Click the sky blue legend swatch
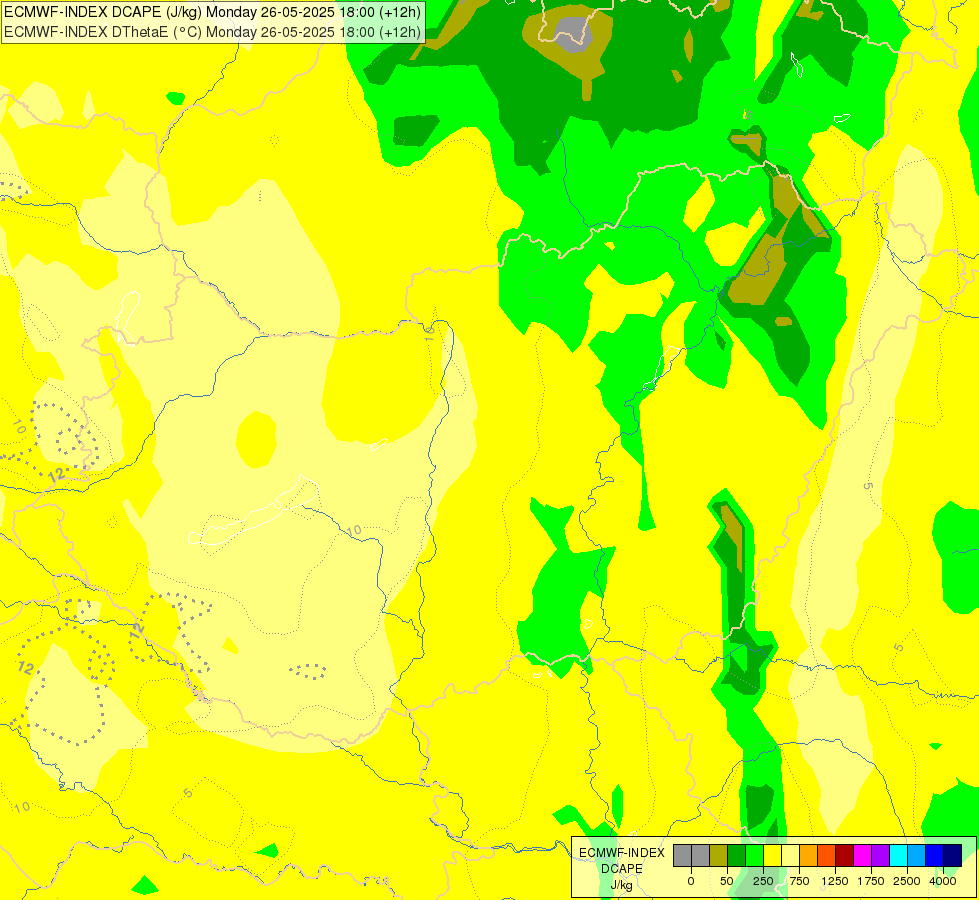Viewport: 979px width, 900px height. click(x=917, y=855)
